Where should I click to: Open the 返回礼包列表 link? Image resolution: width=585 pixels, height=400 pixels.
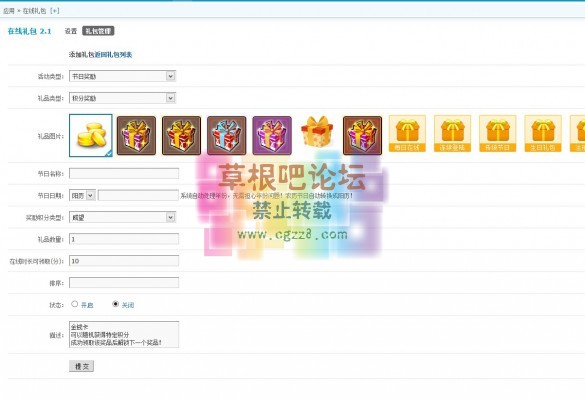pyautogui.click(x=113, y=54)
